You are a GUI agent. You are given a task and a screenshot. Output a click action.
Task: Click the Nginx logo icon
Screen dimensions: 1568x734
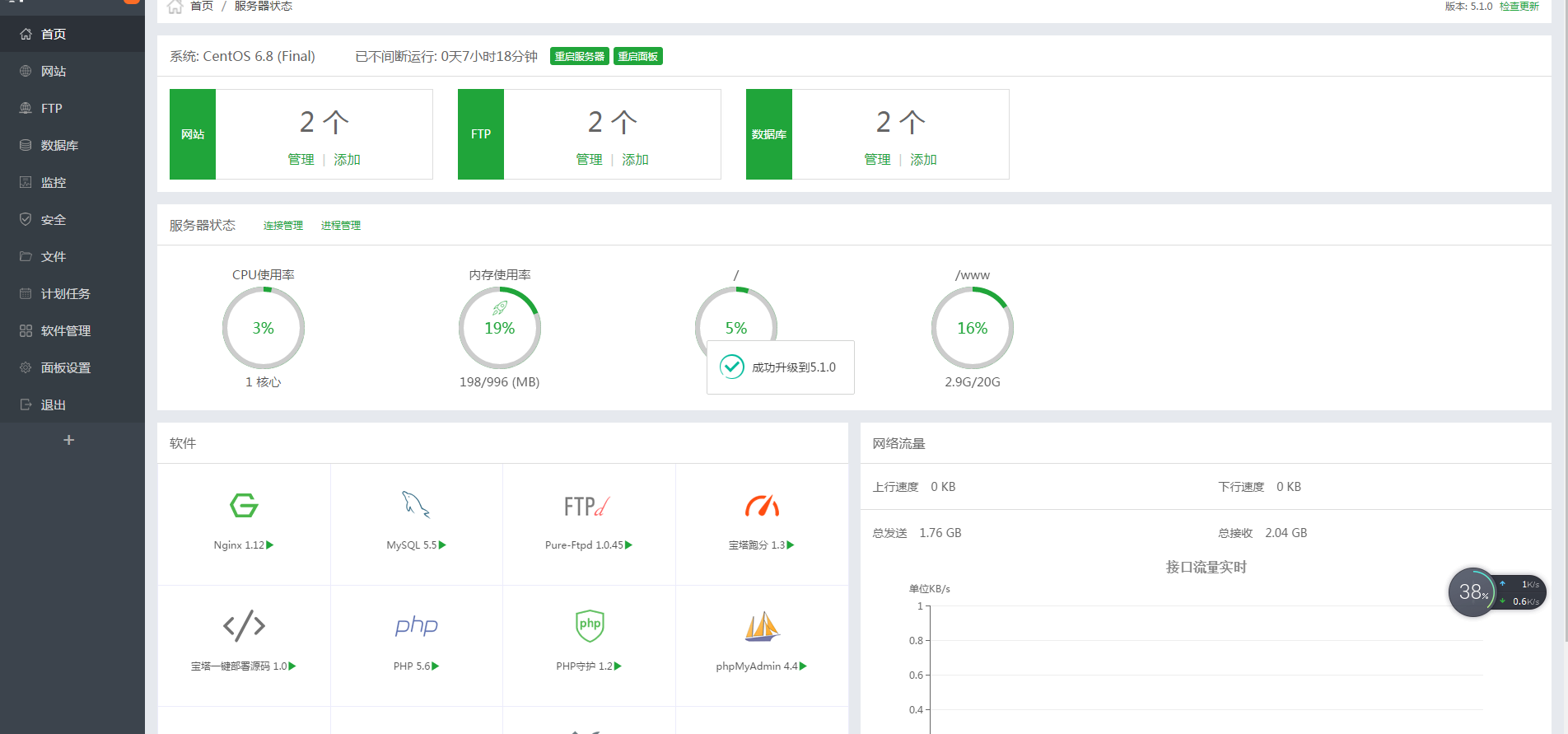point(244,505)
